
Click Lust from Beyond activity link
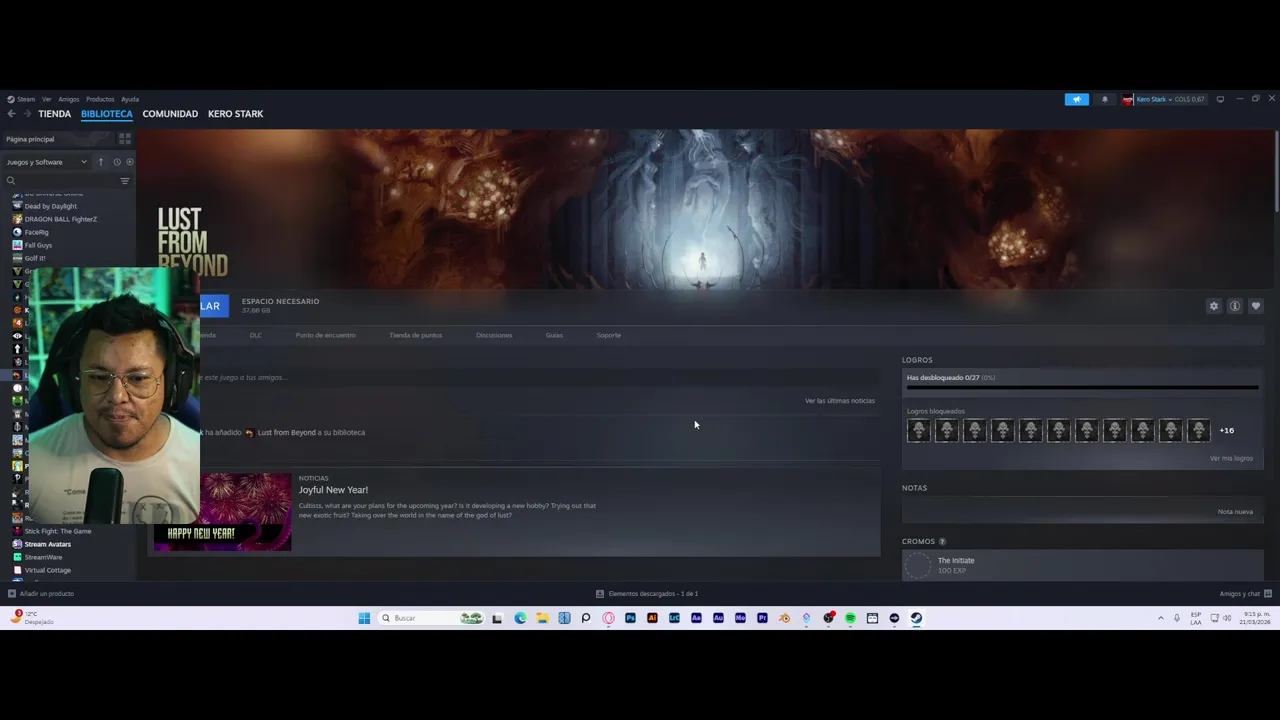pos(286,433)
